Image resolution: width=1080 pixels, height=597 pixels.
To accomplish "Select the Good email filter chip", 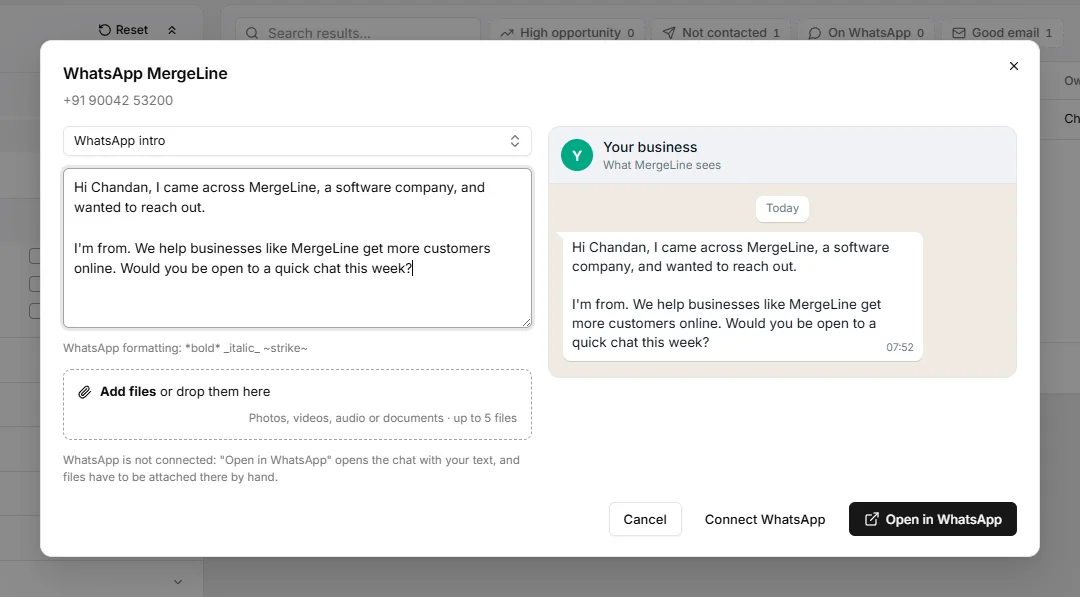I will (1001, 33).
